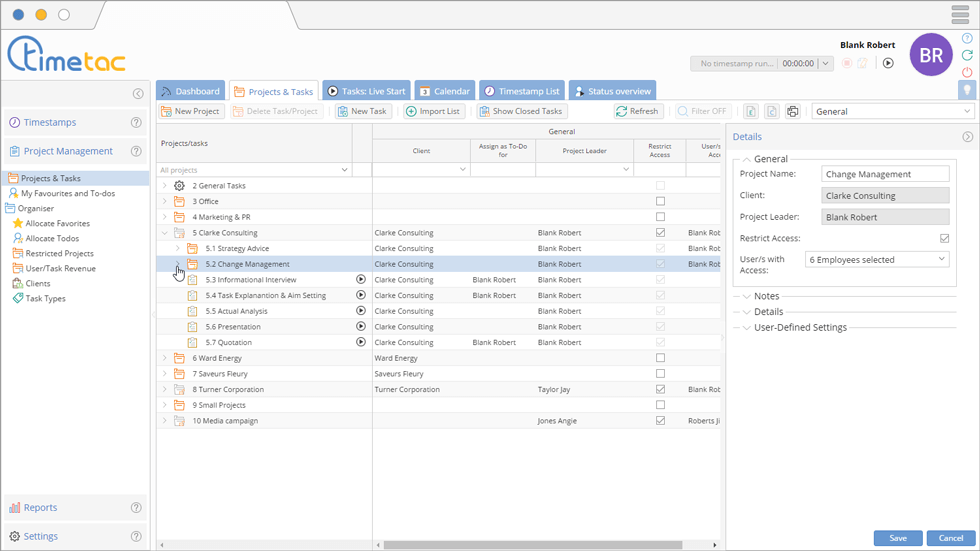The width and height of the screenshot is (980, 551).
Task: Toggle Restrict Access for 8 Turner Corporation
Action: pos(660,389)
